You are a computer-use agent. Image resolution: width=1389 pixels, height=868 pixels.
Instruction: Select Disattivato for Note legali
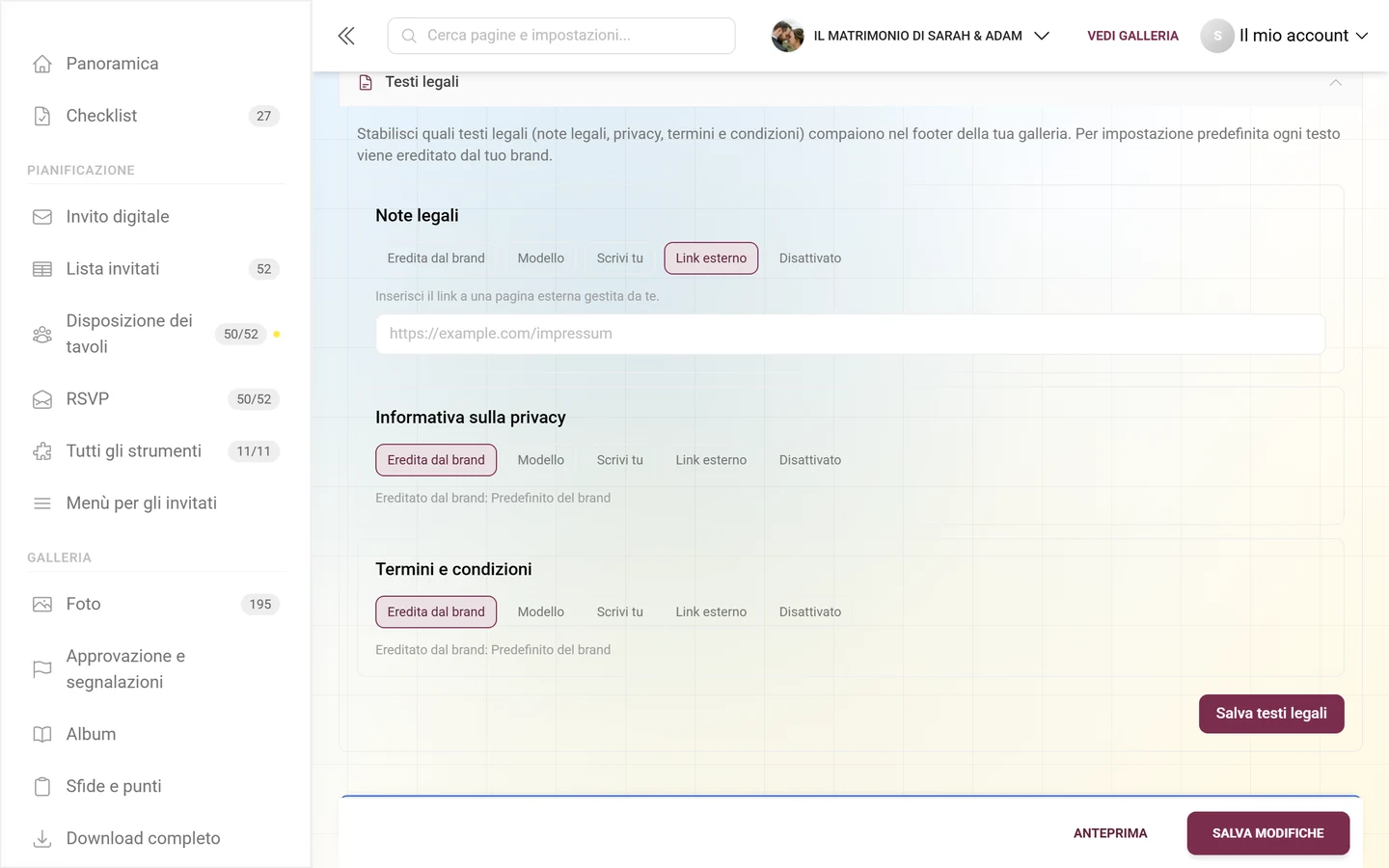click(x=810, y=258)
